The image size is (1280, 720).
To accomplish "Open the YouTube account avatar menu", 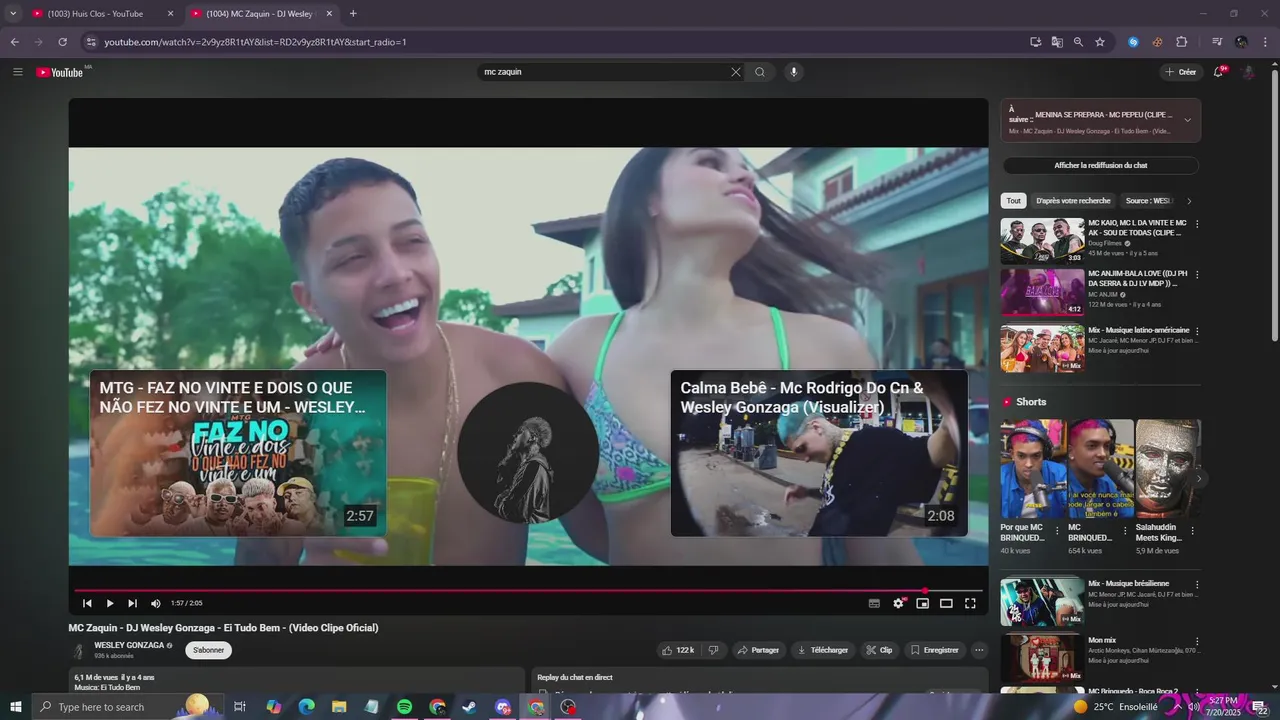I will click(1248, 72).
